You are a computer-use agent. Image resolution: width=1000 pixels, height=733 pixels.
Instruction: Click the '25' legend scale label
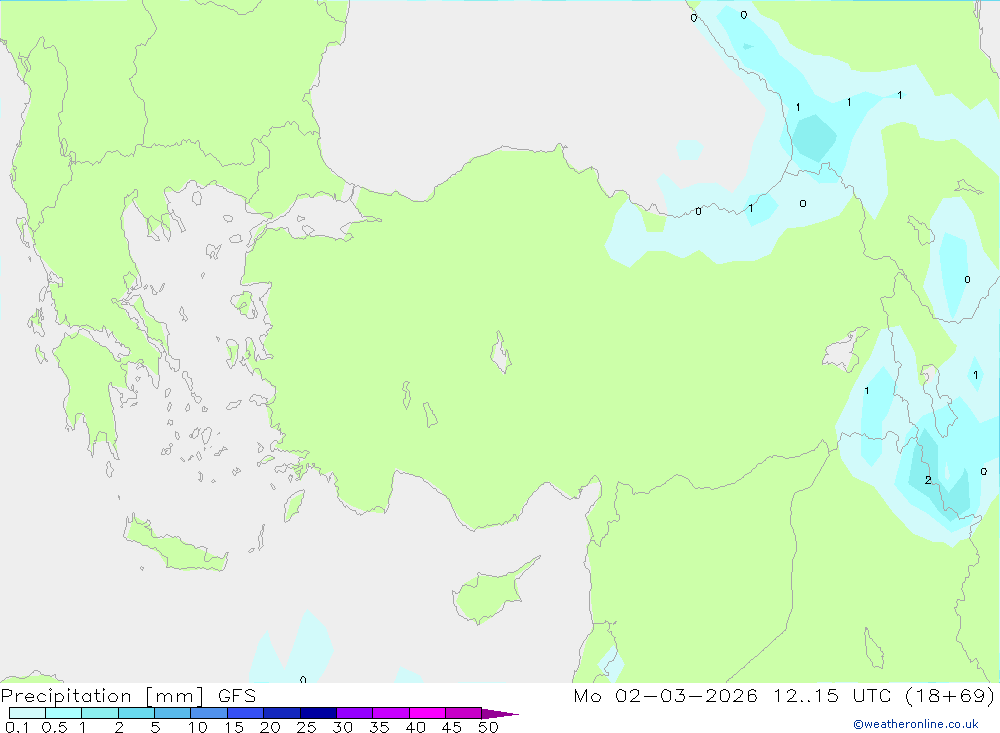(x=306, y=727)
